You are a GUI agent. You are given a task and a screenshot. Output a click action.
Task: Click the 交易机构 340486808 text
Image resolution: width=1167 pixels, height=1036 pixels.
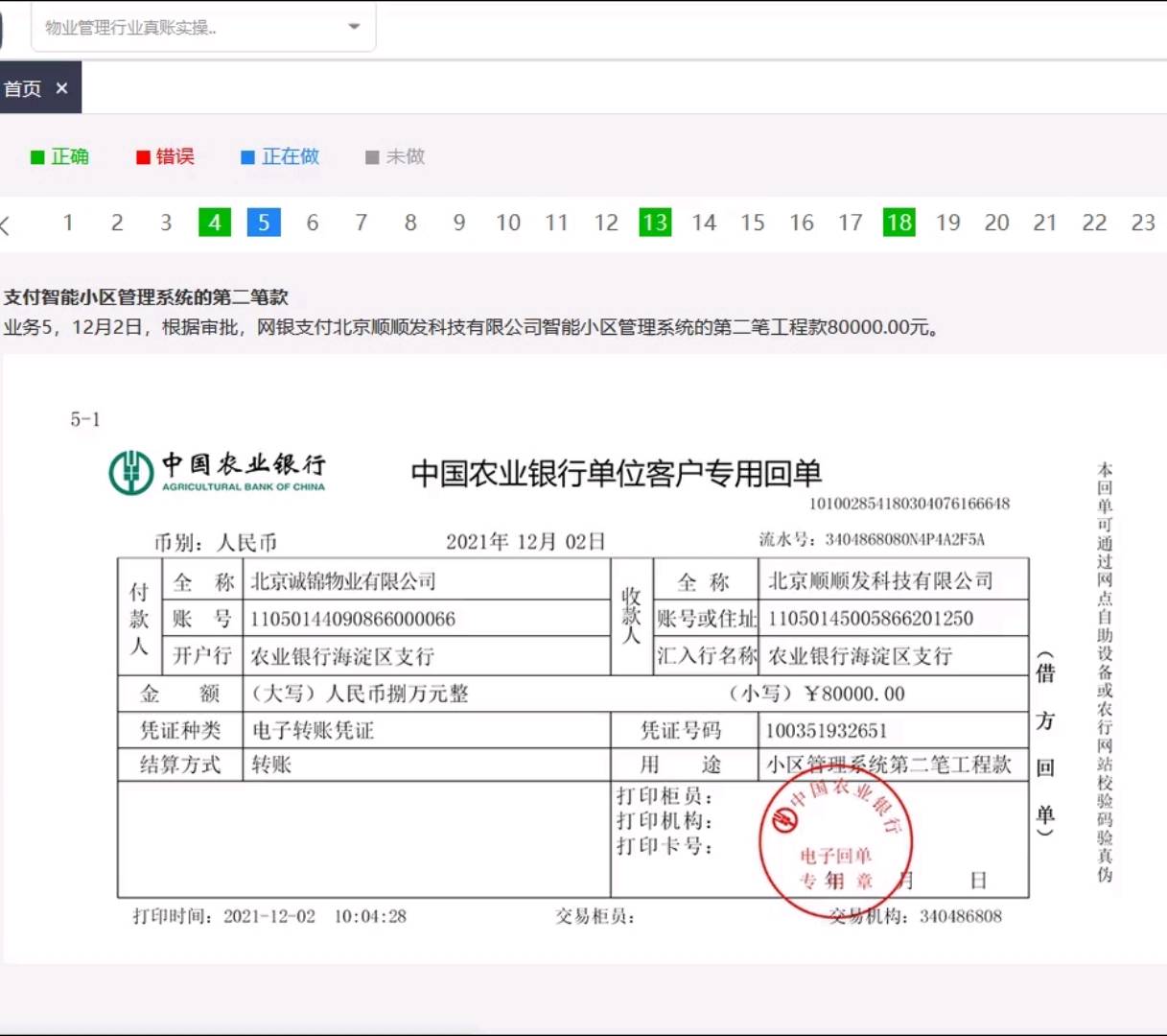point(916,916)
